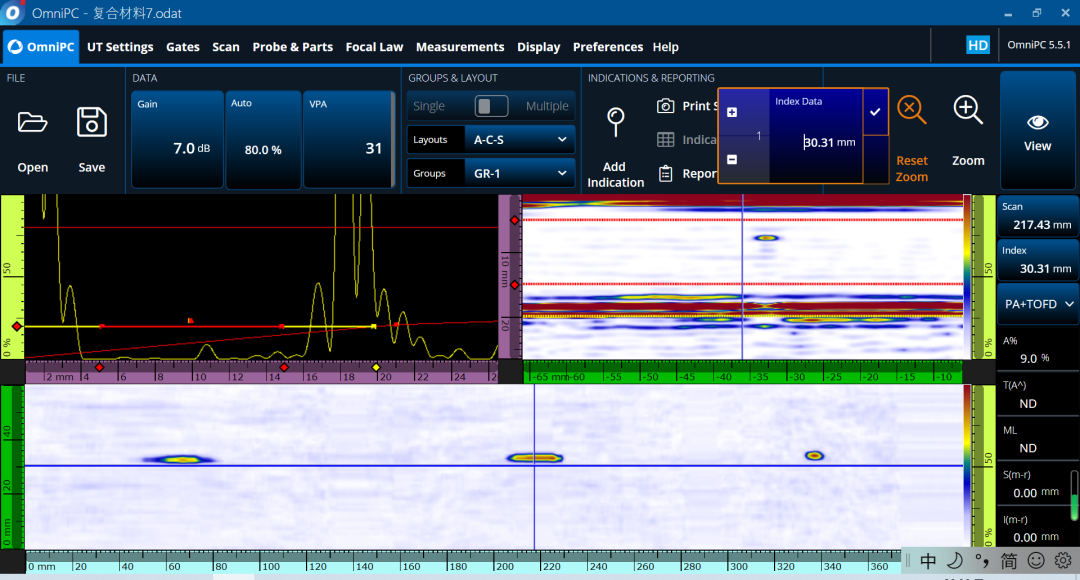Open the Indication table grid icon
Screen dimensions: 1080x580
(x=665, y=140)
